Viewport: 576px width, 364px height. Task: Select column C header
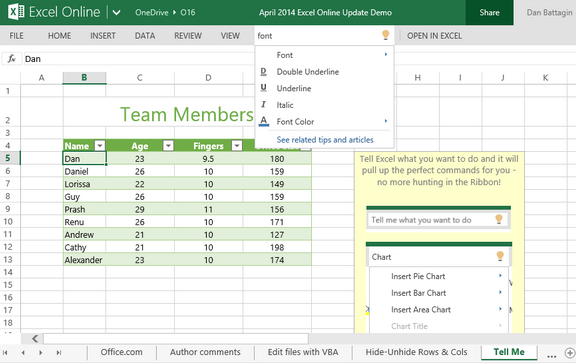click(140, 78)
